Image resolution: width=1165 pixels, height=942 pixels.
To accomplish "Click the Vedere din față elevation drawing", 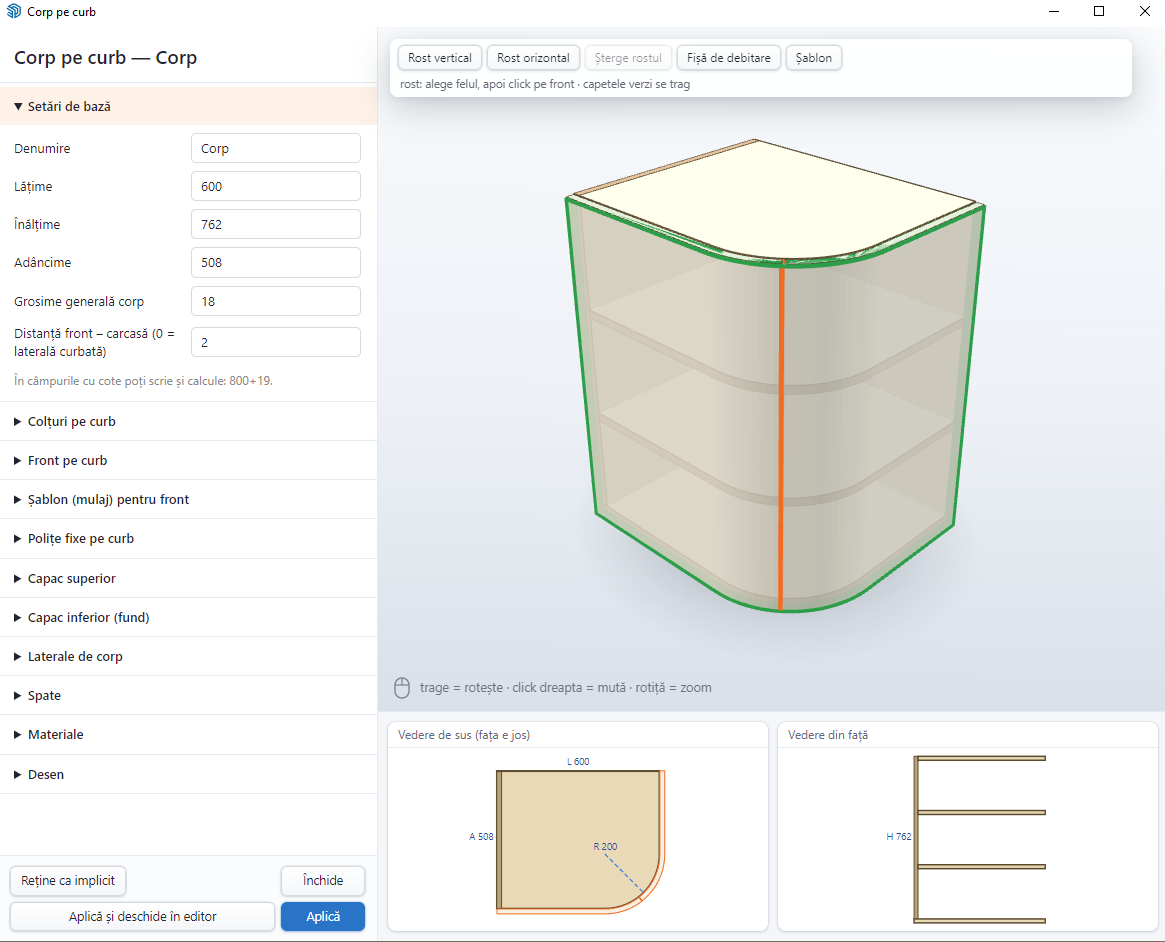I will click(980, 839).
